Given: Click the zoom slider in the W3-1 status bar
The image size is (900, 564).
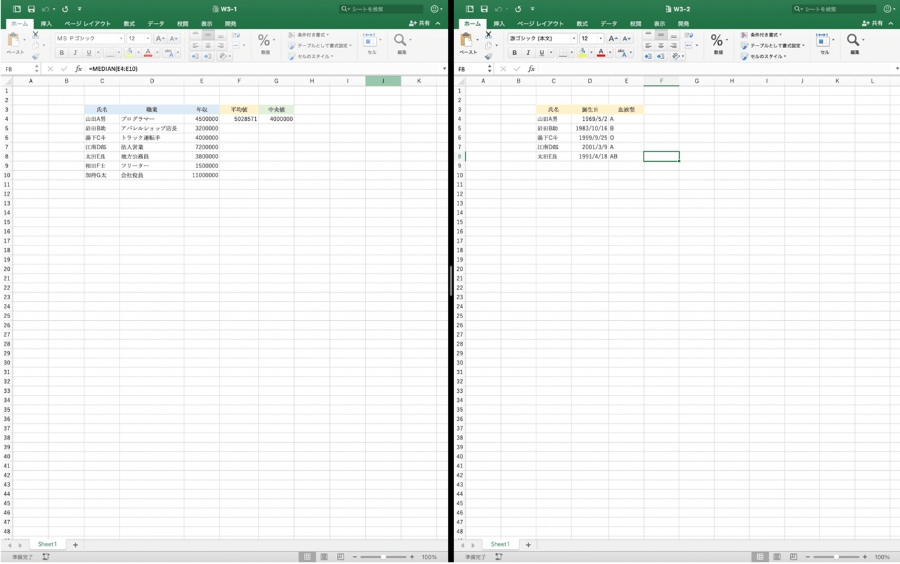Looking at the screenshot, I should tap(383, 557).
